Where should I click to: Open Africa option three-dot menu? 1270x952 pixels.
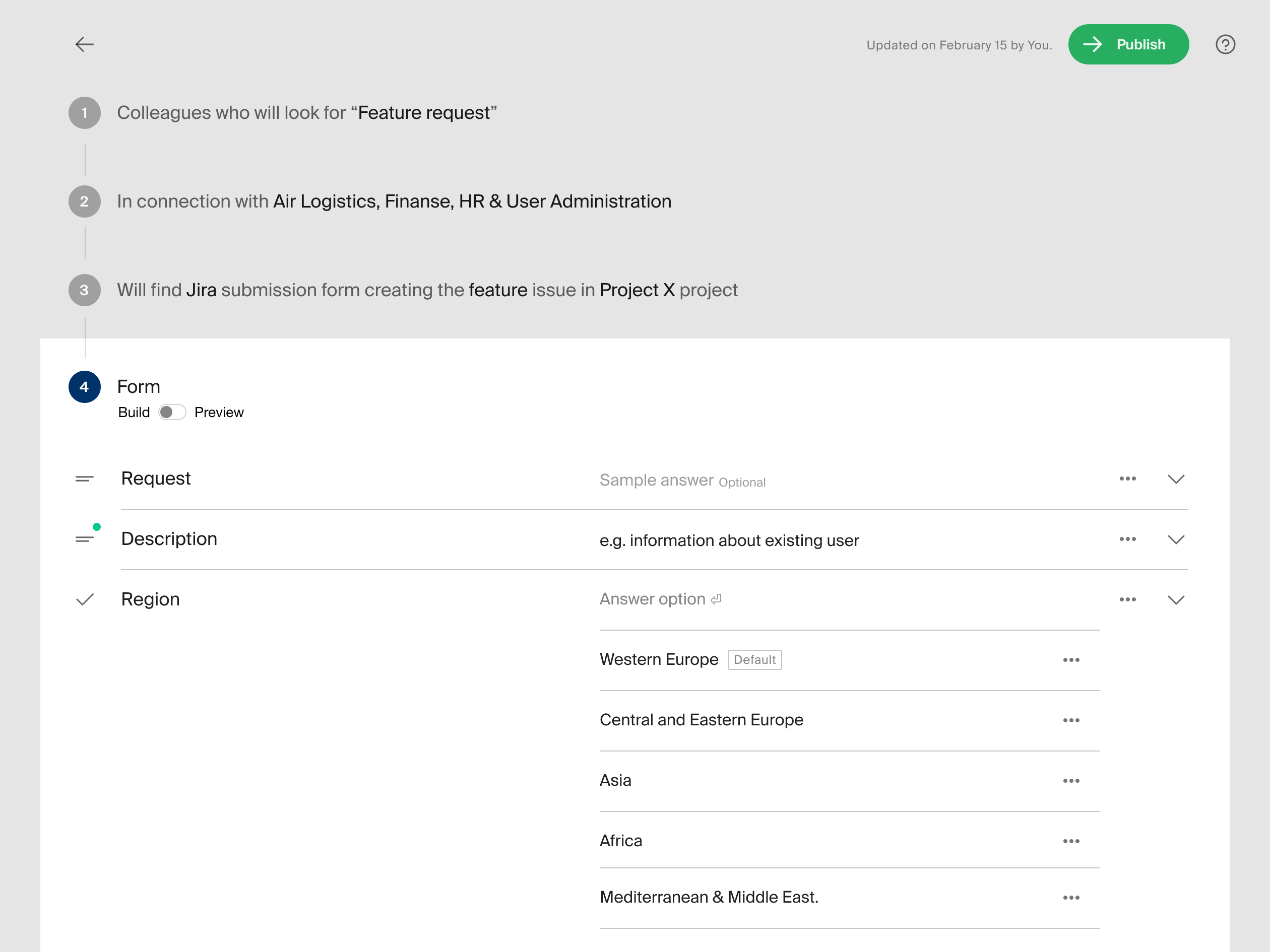[x=1071, y=841]
